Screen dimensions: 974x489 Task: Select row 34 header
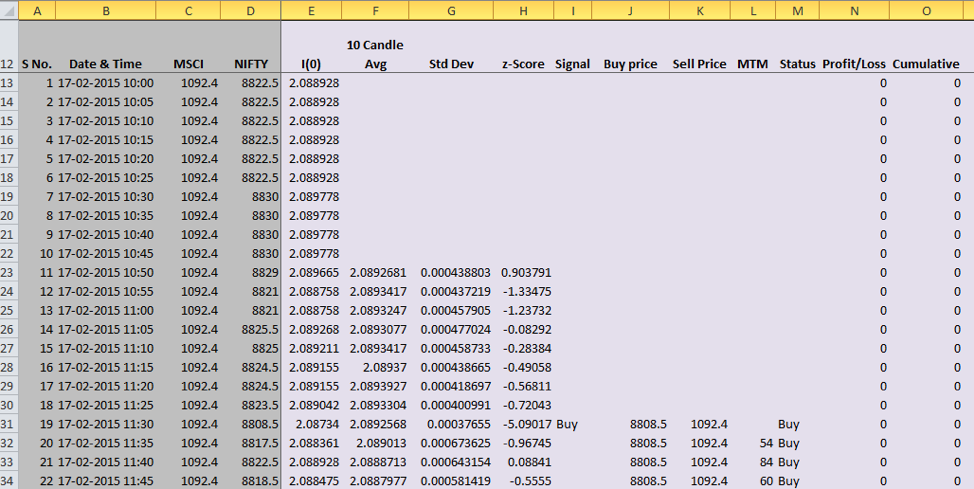pyautogui.click(x=9, y=481)
